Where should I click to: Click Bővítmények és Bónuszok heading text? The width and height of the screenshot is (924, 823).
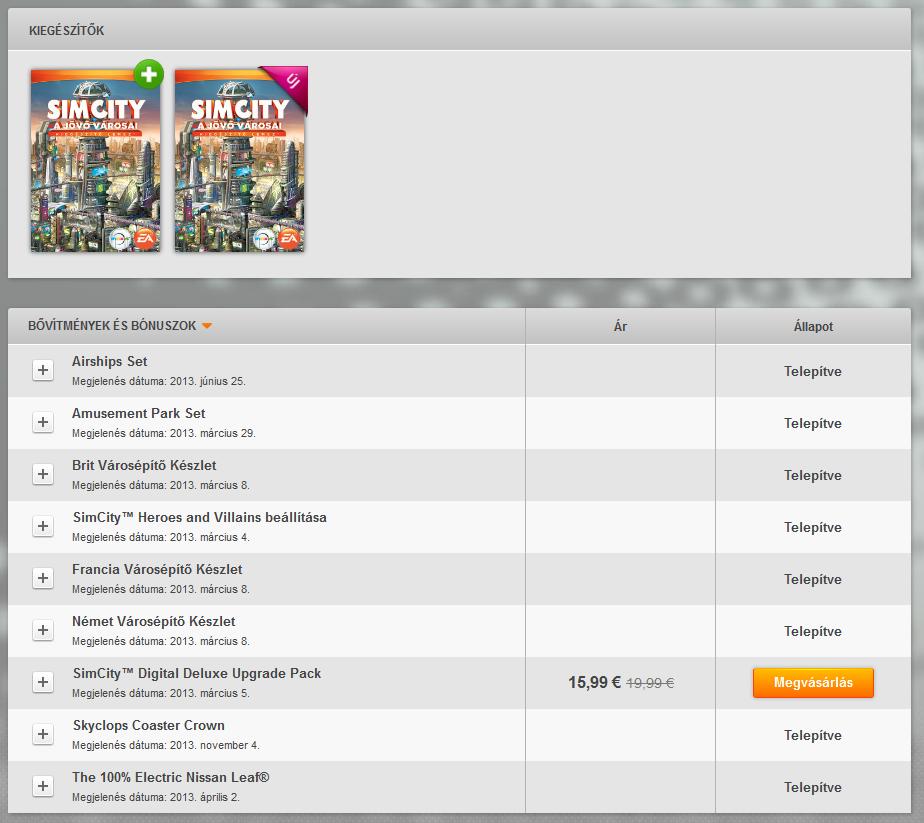pyautogui.click(x=112, y=325)
